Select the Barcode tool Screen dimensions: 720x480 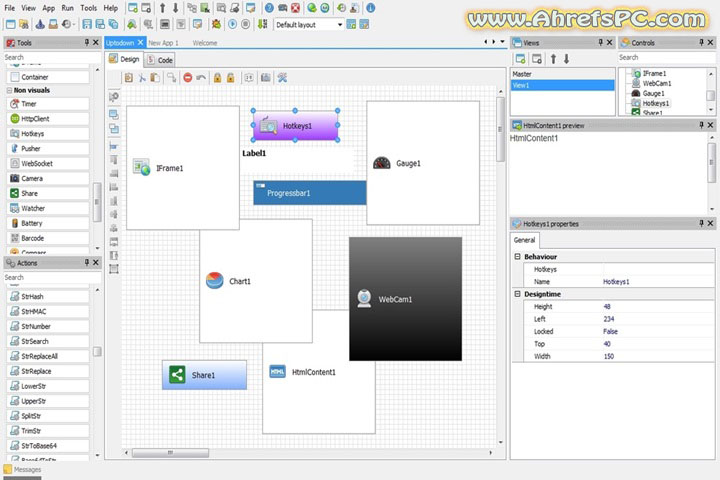tap(49, 238)
